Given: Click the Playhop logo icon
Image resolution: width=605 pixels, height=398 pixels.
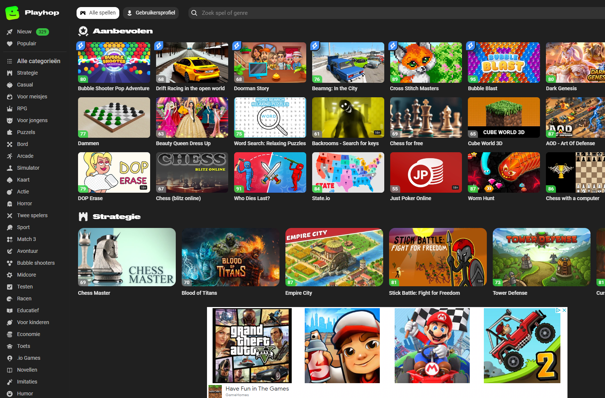Looking at the screenshot, I should tap(12, 13).
